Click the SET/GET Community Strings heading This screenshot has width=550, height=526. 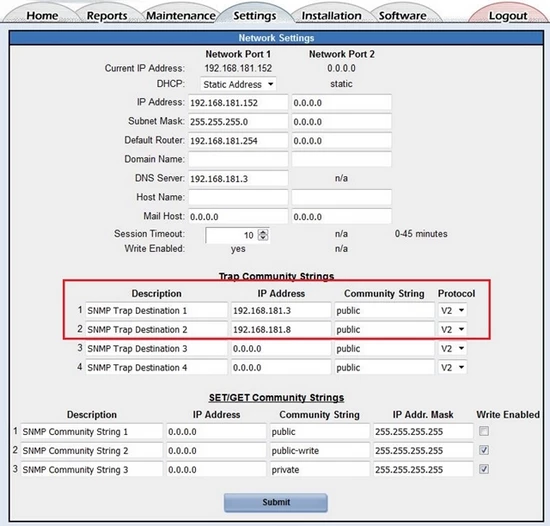click(276, 397)
